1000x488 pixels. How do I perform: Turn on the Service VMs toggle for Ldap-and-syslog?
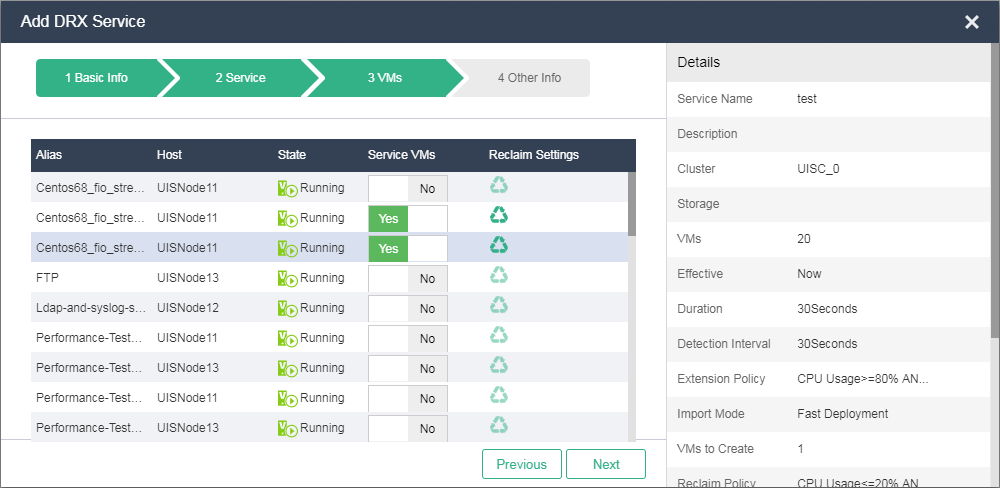click(x=408, y=309)
